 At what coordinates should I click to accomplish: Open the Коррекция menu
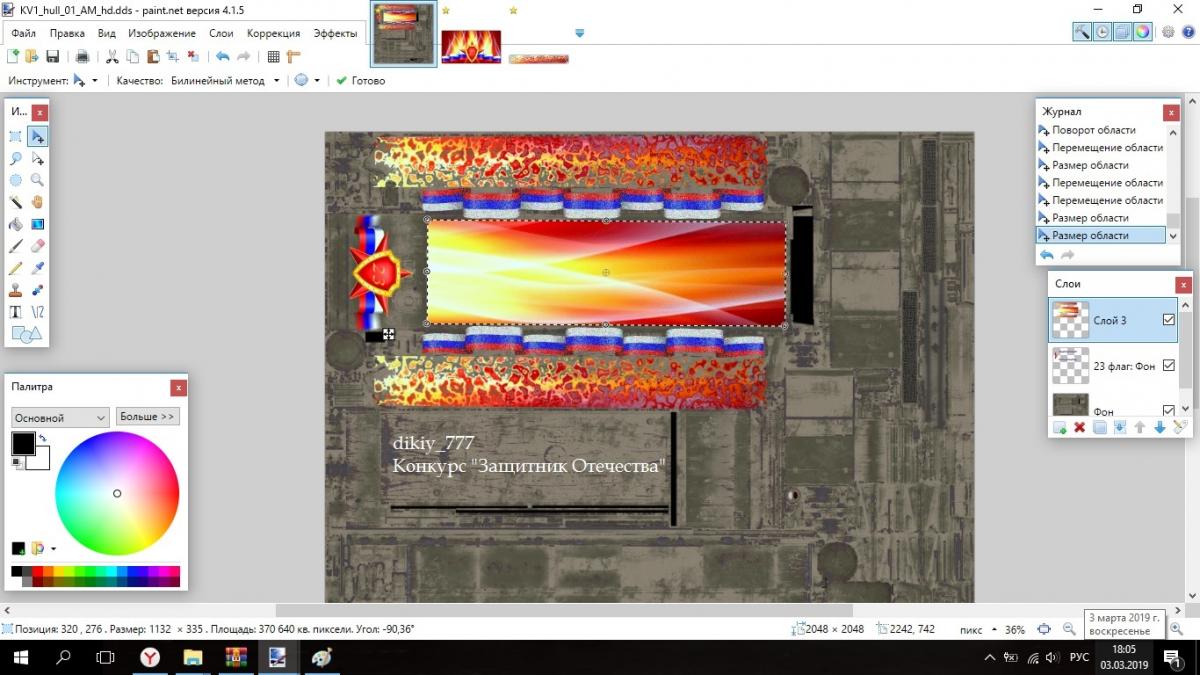point(273,33)
